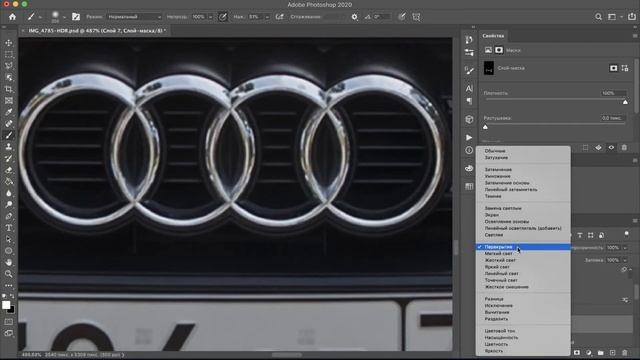Screen dimensions: 640x360
Task: Add layer mask icon in Layers panel bottom
Action: coord(577,353)
